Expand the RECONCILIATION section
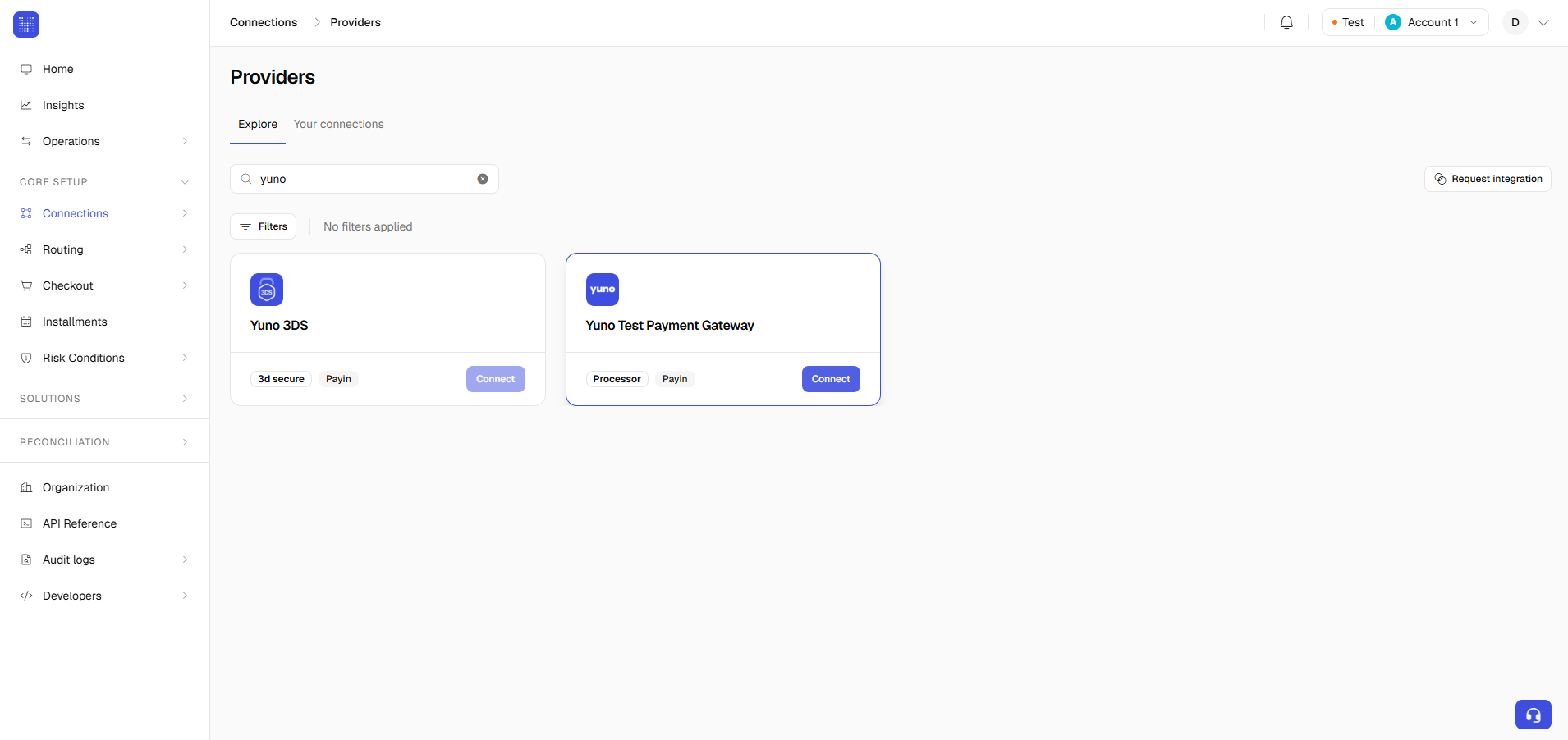The image size is (1568, 740). 185,442
